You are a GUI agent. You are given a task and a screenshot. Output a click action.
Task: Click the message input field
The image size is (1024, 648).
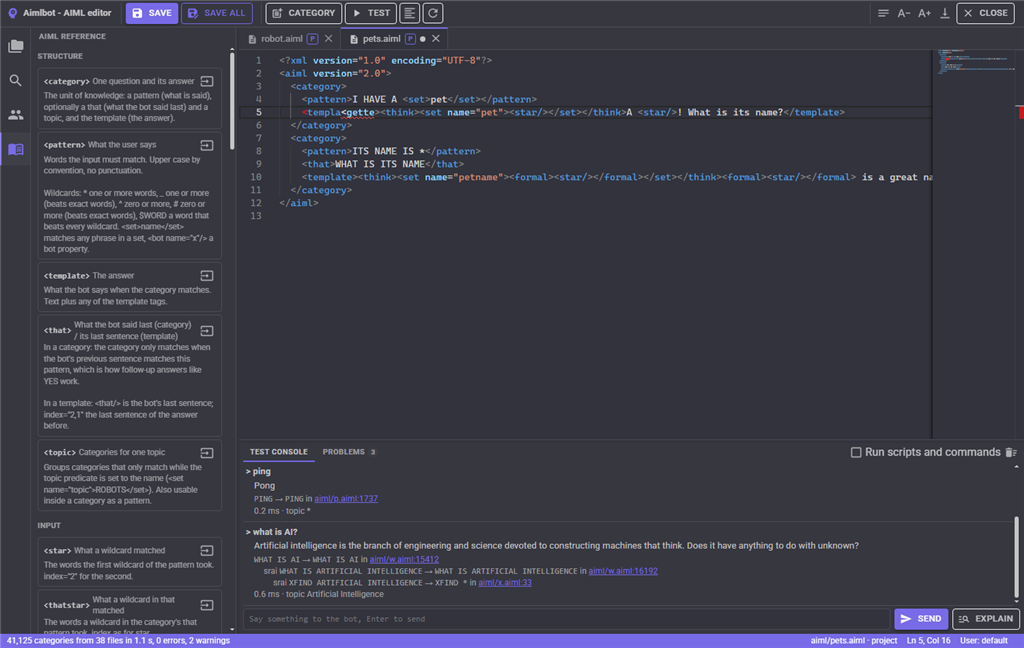tap(566, 619)
